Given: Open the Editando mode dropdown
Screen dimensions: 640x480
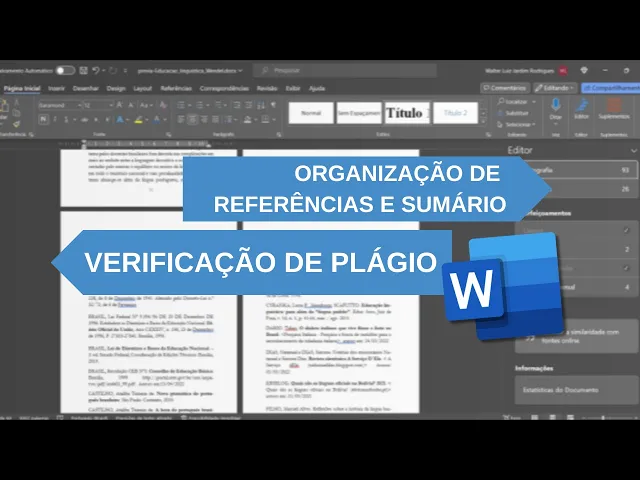Looking at the screenshot, I should [555, 88].
